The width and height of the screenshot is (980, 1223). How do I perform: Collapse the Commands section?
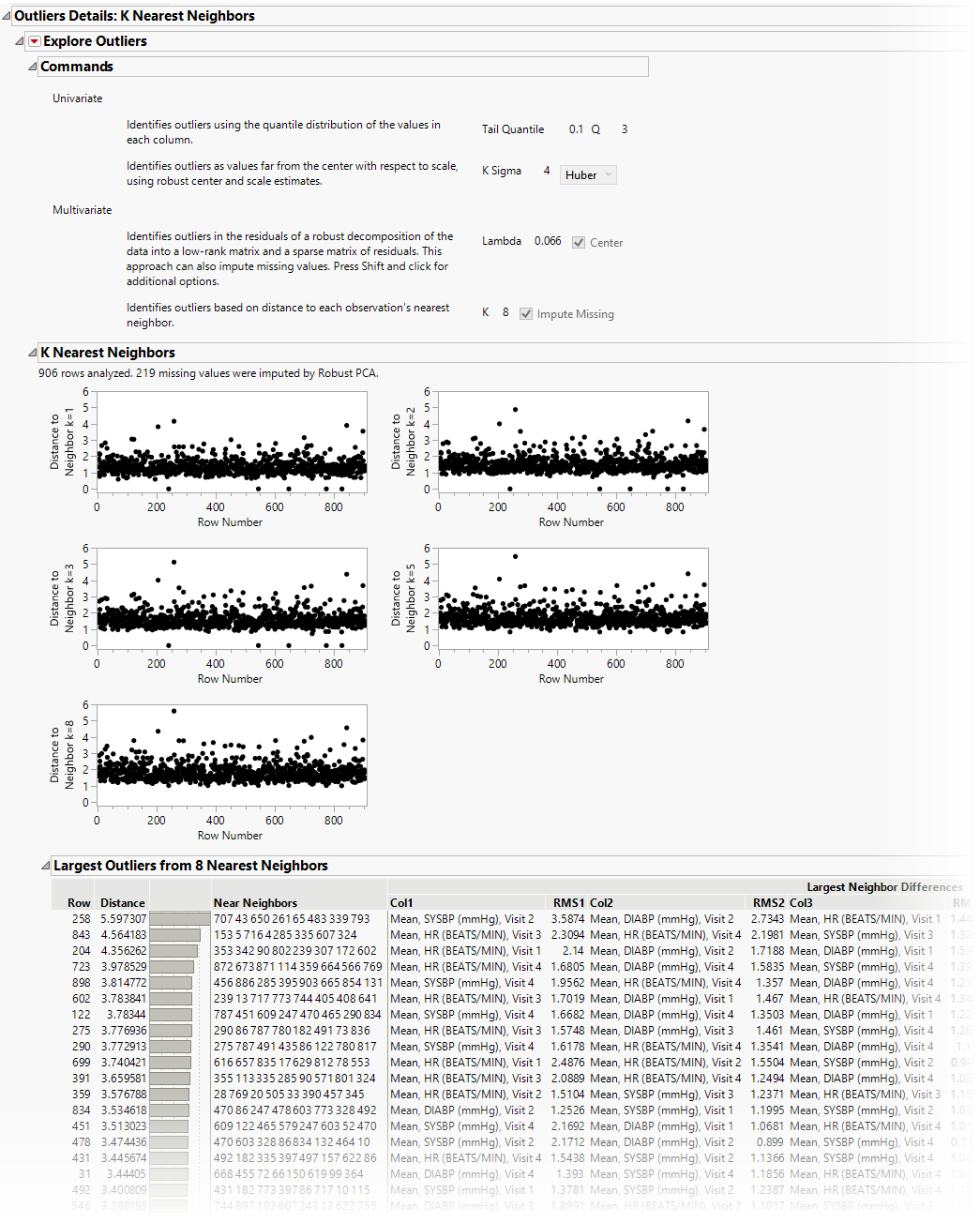(x=33, y=67)
